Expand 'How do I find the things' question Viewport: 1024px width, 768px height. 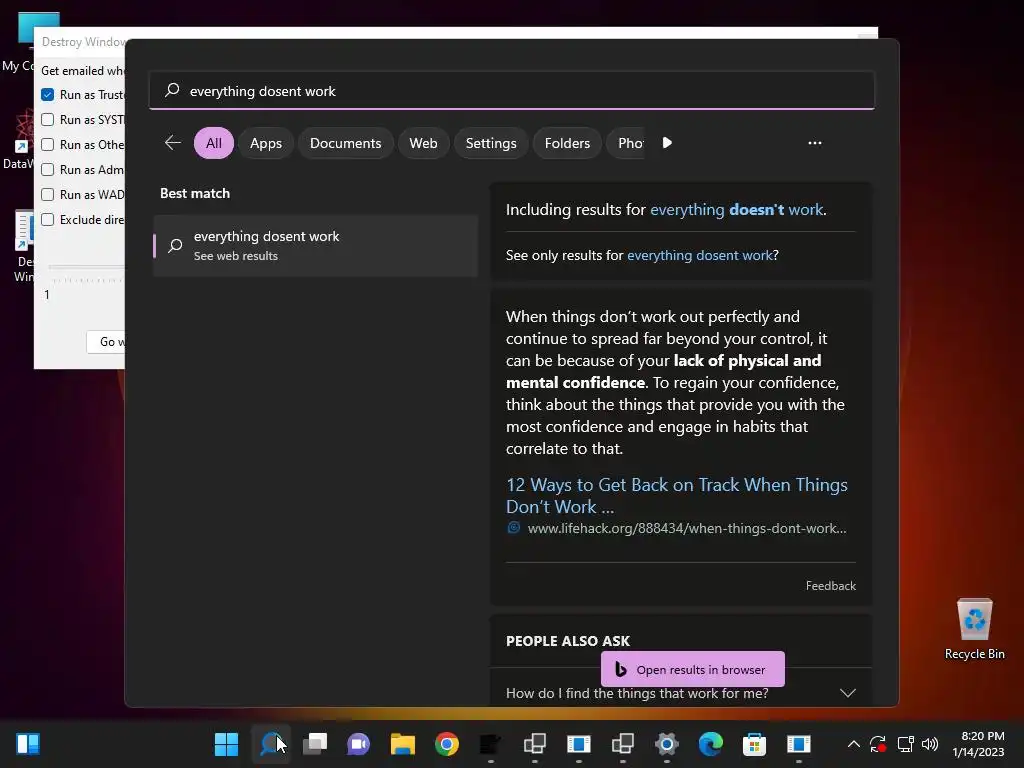680,693
